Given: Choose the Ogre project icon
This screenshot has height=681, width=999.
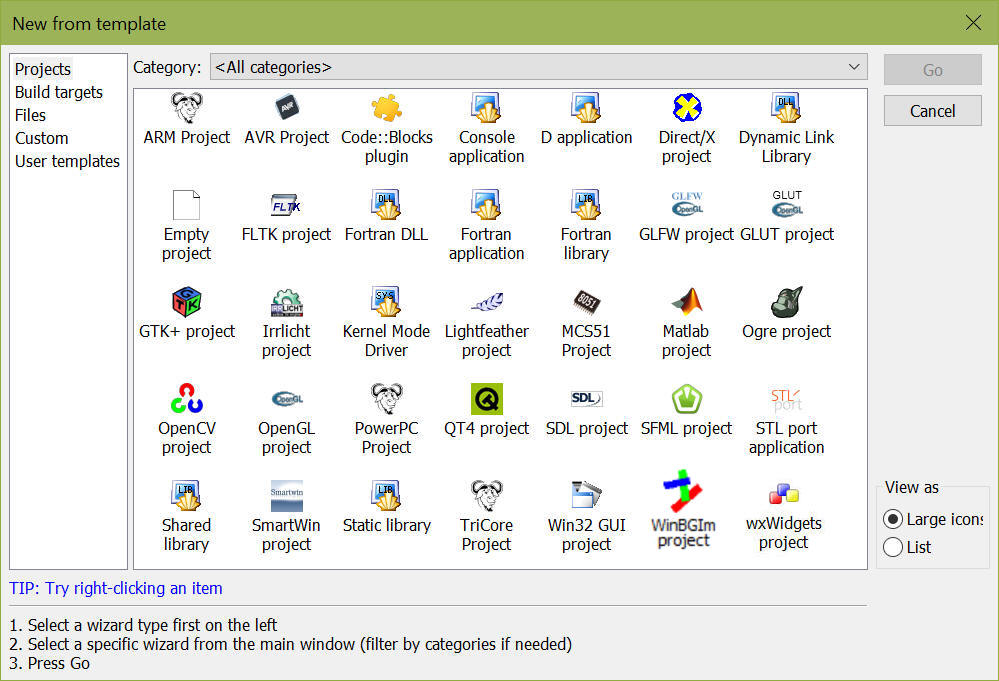Looking at the screenshot, I should 786,301.
